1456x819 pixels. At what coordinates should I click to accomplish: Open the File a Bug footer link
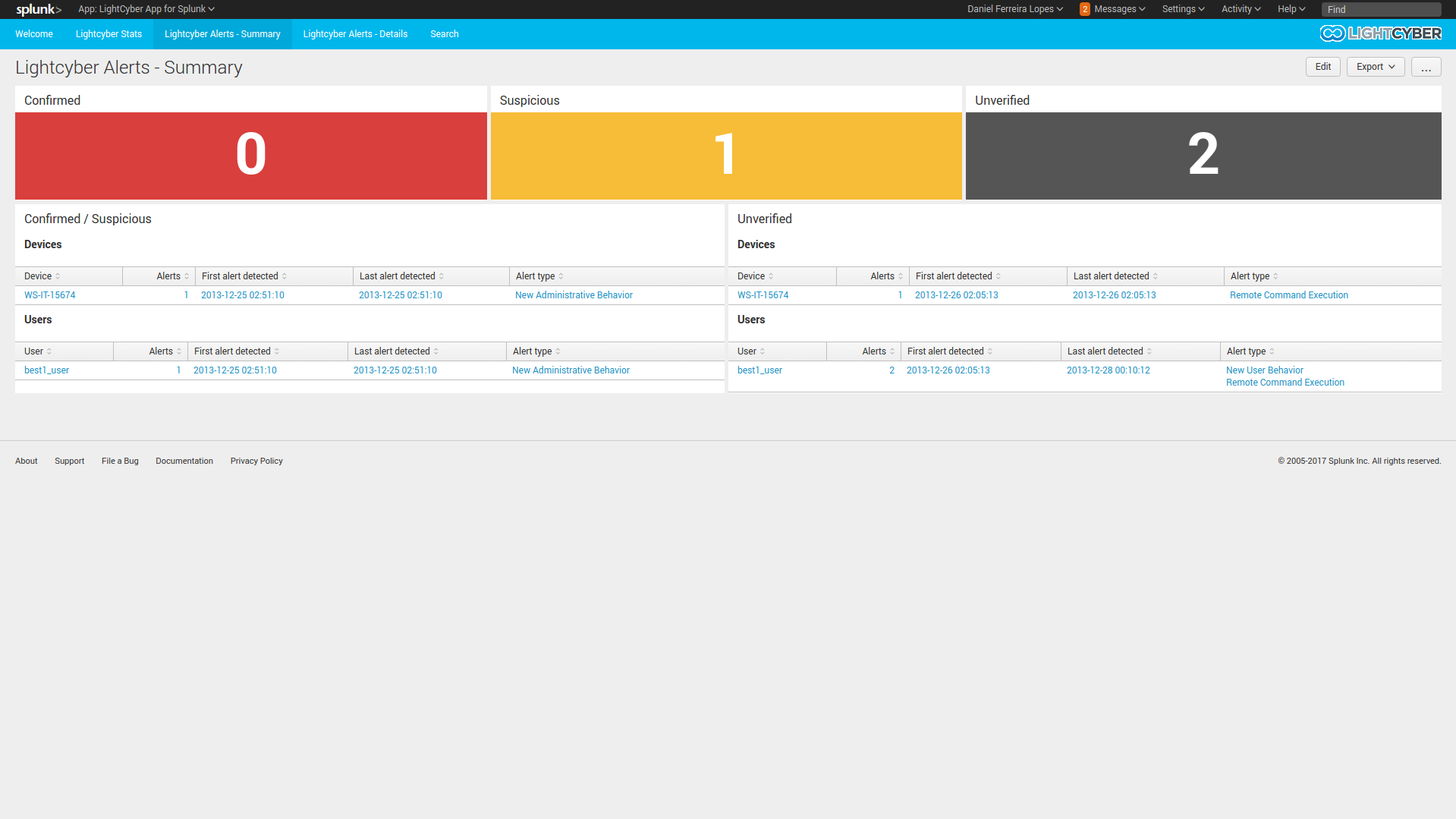click(120, 461)
